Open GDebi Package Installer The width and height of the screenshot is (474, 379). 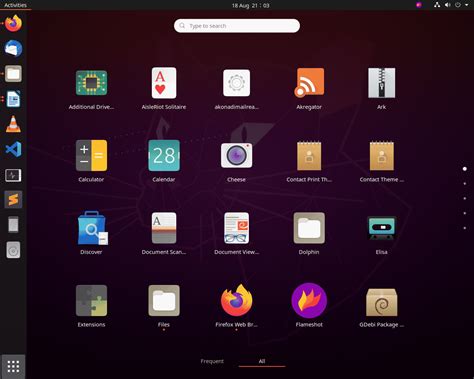click(381, 302)
